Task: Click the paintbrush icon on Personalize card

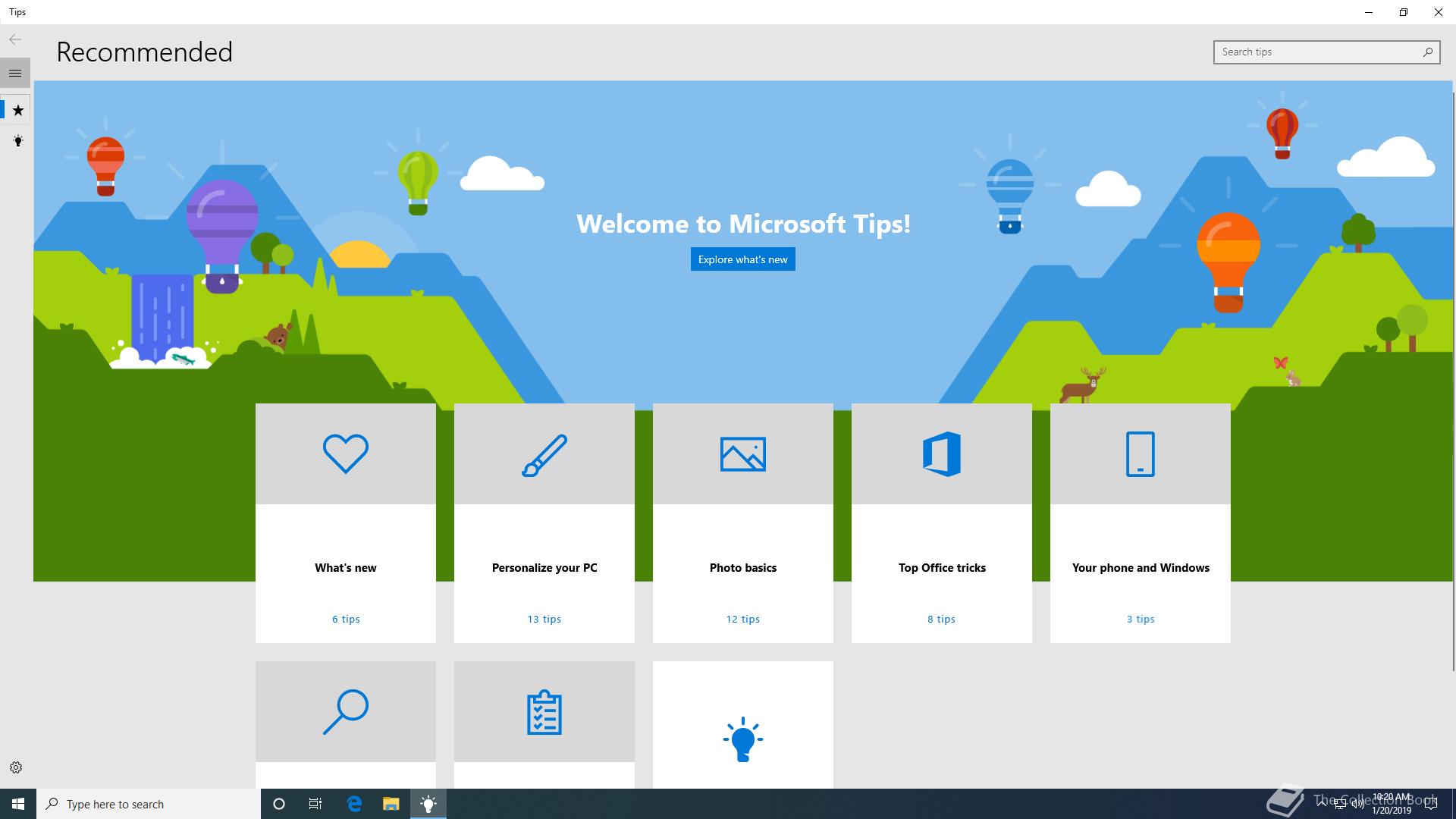Action: click(x=544, y=454)
